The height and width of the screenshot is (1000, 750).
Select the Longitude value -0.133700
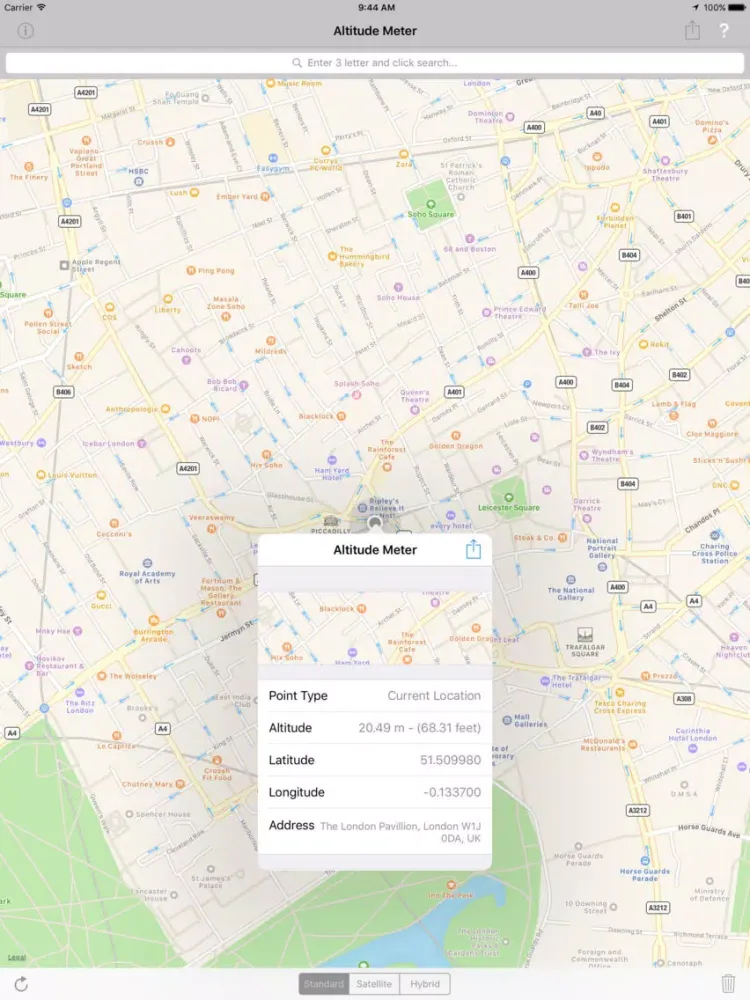tap(452, 792)
